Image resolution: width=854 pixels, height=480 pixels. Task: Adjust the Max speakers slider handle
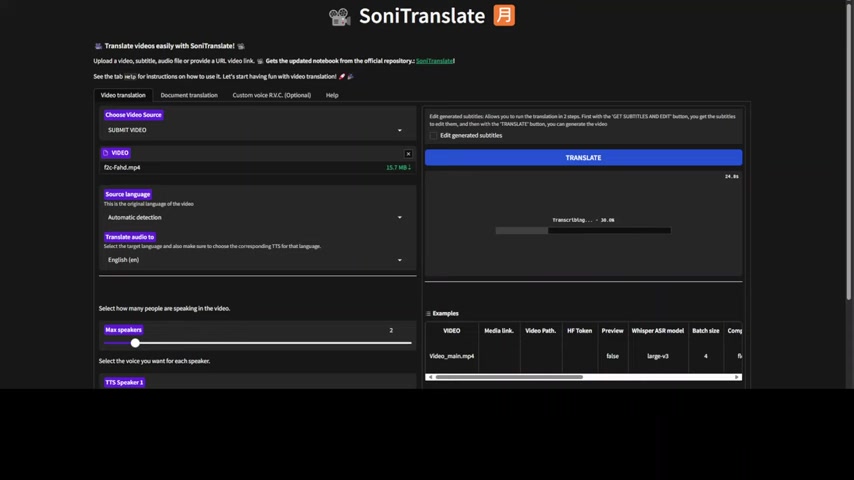135,343
